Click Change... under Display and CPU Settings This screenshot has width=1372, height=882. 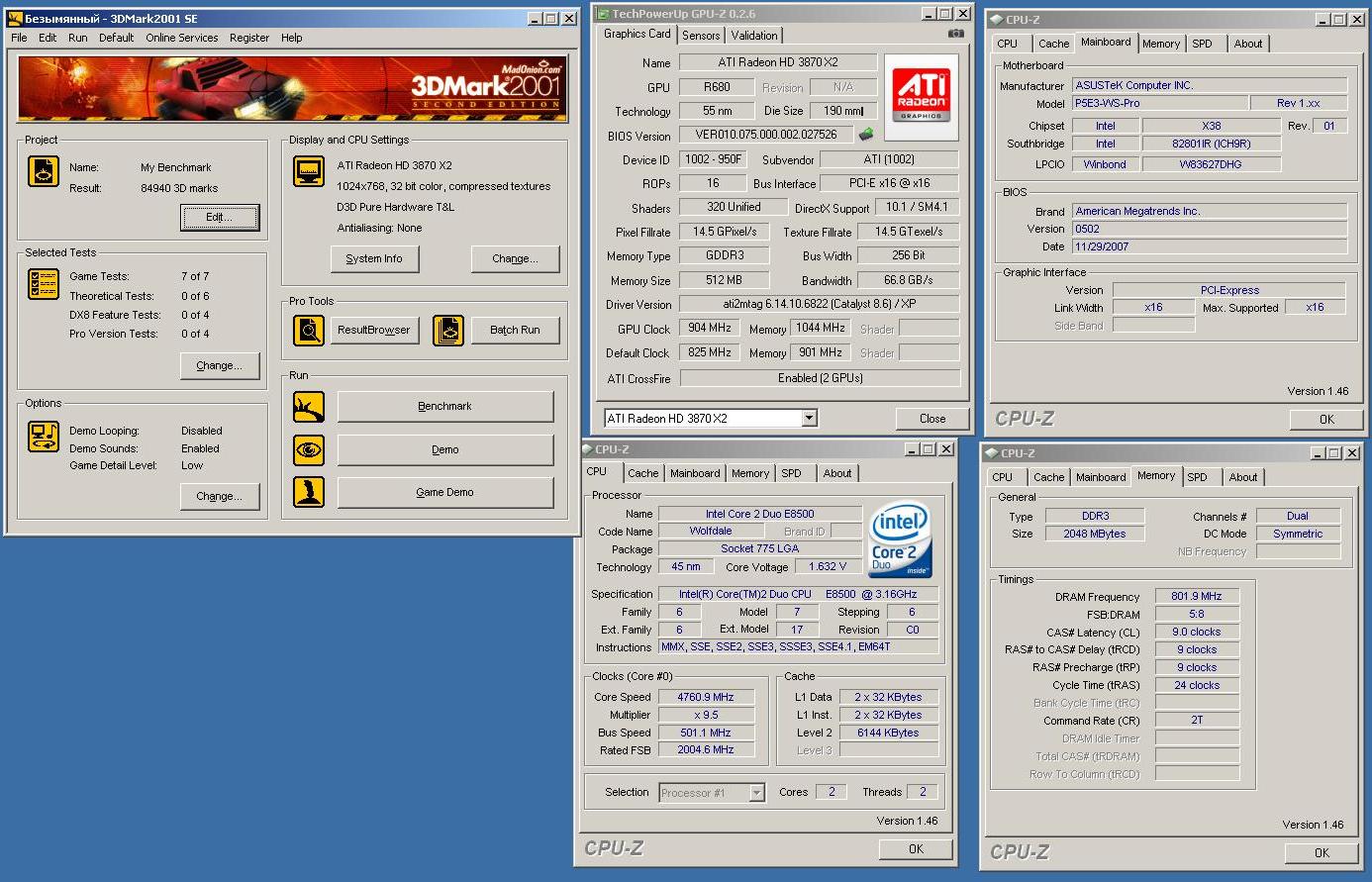[x=515, y=259]
